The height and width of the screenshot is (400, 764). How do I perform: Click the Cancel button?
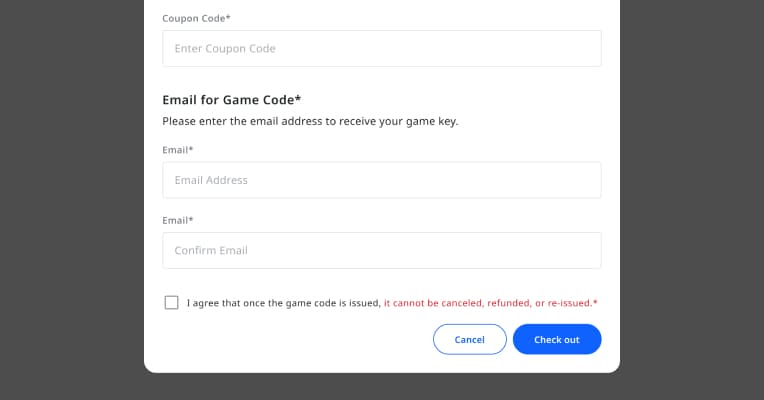coord(470,339)
